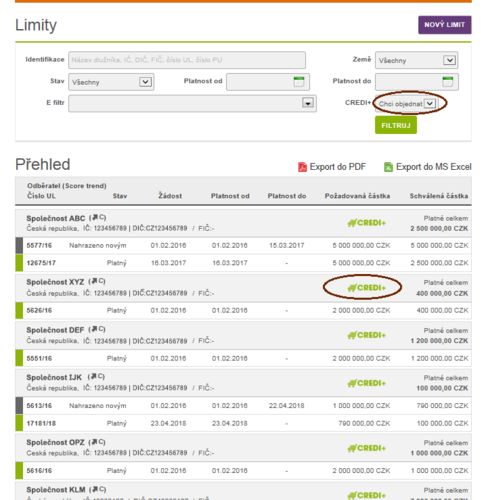Select limit row 12675/17
Screen dimensions: 484x500
243,263
